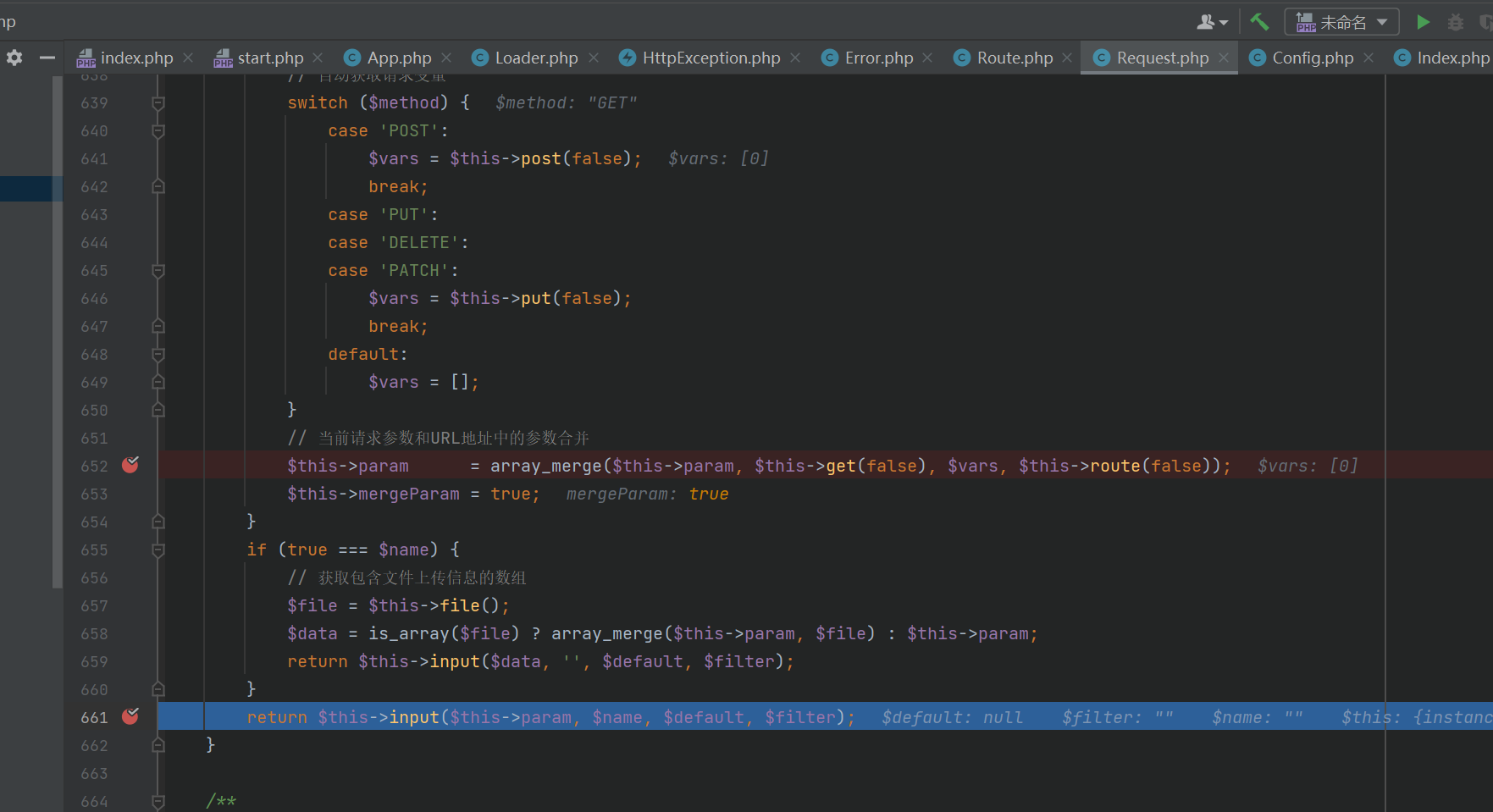Close the Config.php tab

(x=1369, y=58)
